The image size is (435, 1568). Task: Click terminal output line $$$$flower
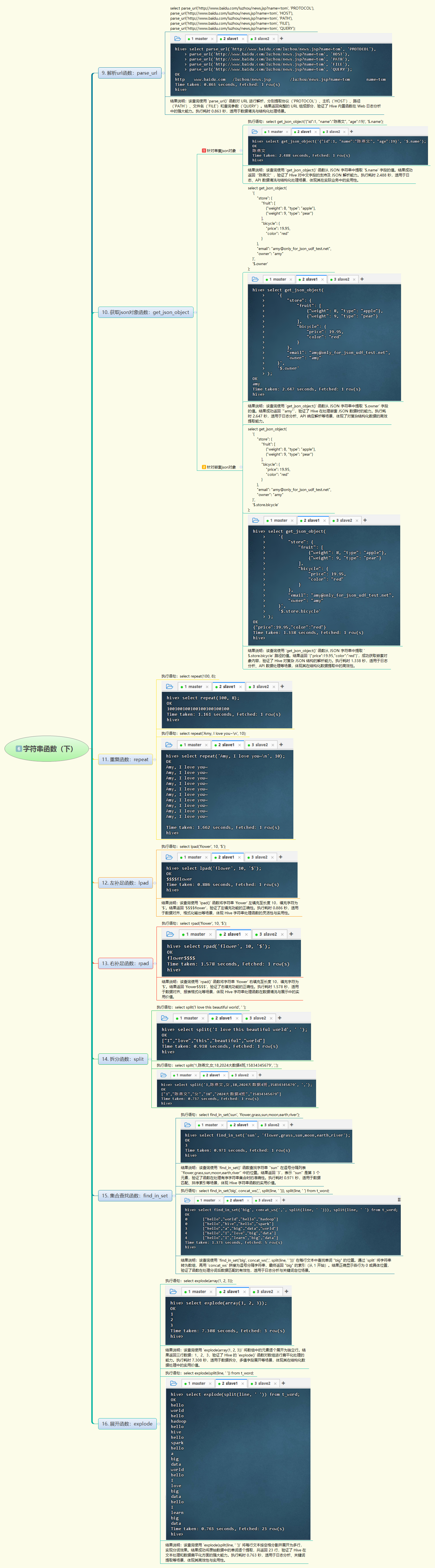click(x=179, y=878)
